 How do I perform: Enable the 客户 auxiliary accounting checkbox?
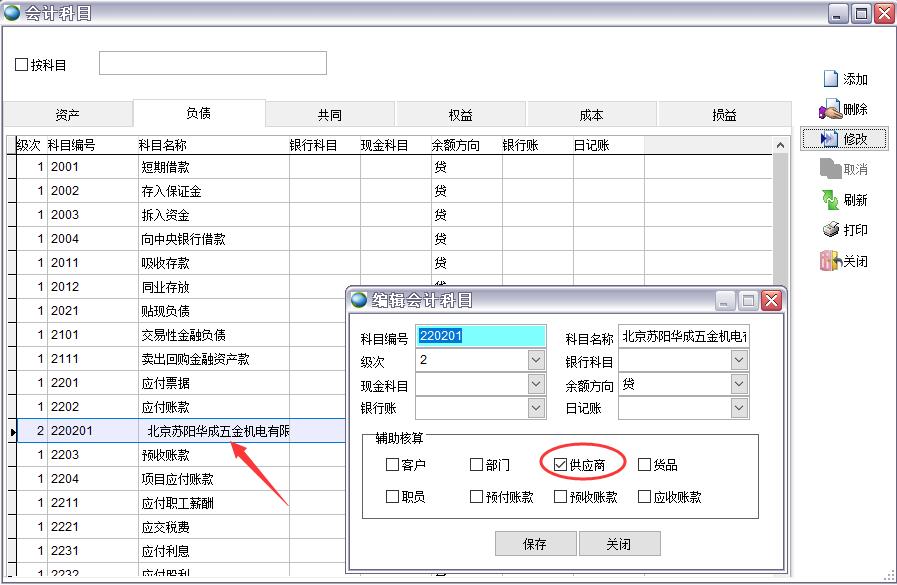392,465
